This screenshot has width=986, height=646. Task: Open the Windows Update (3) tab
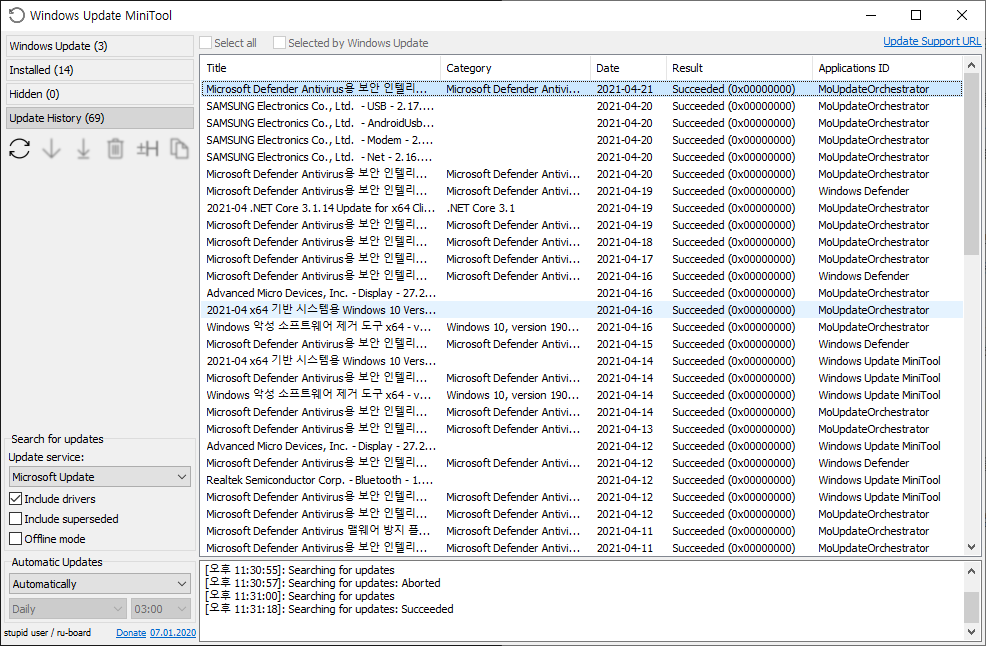[100, 46]
